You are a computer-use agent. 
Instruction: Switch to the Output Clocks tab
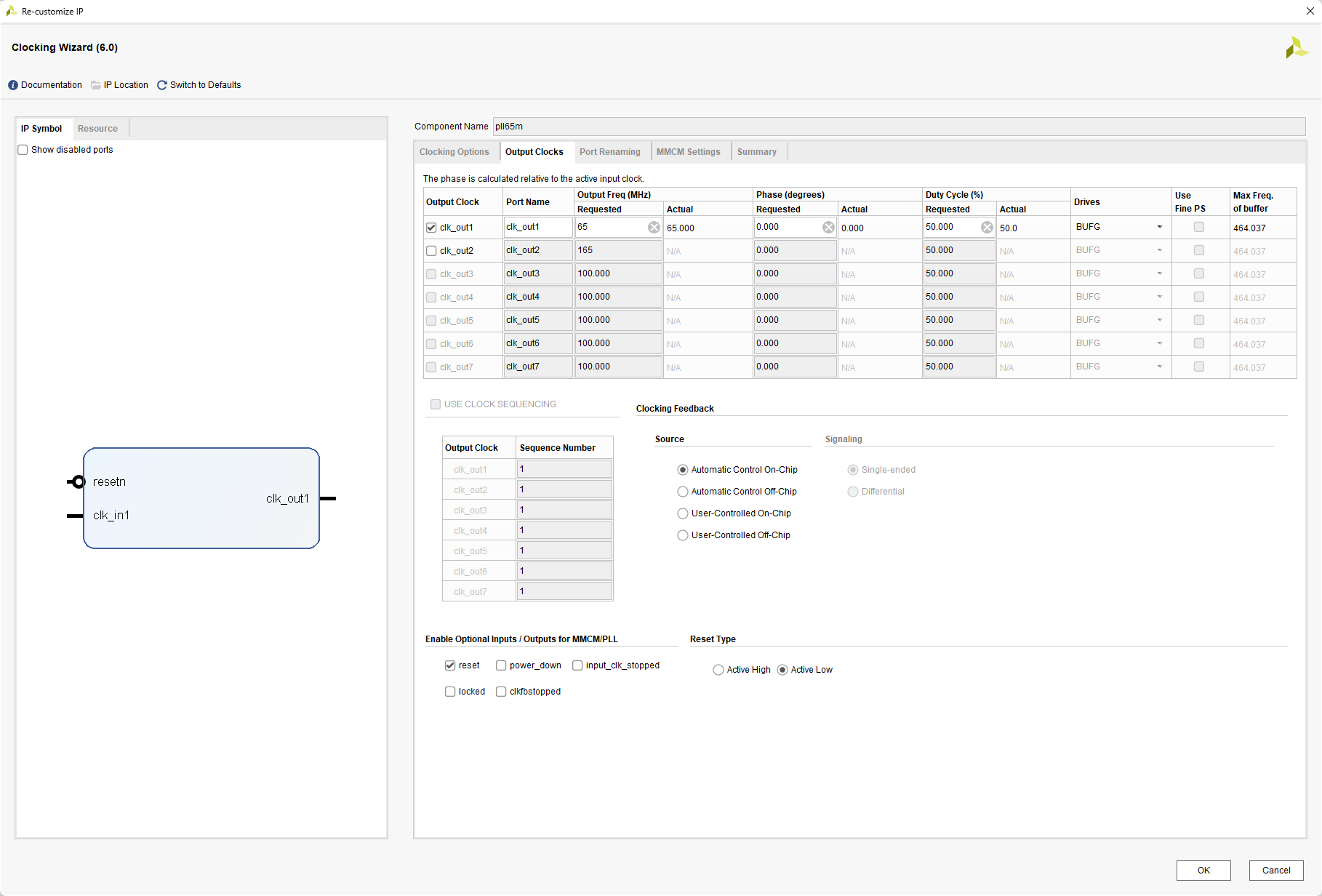[534, 152]
